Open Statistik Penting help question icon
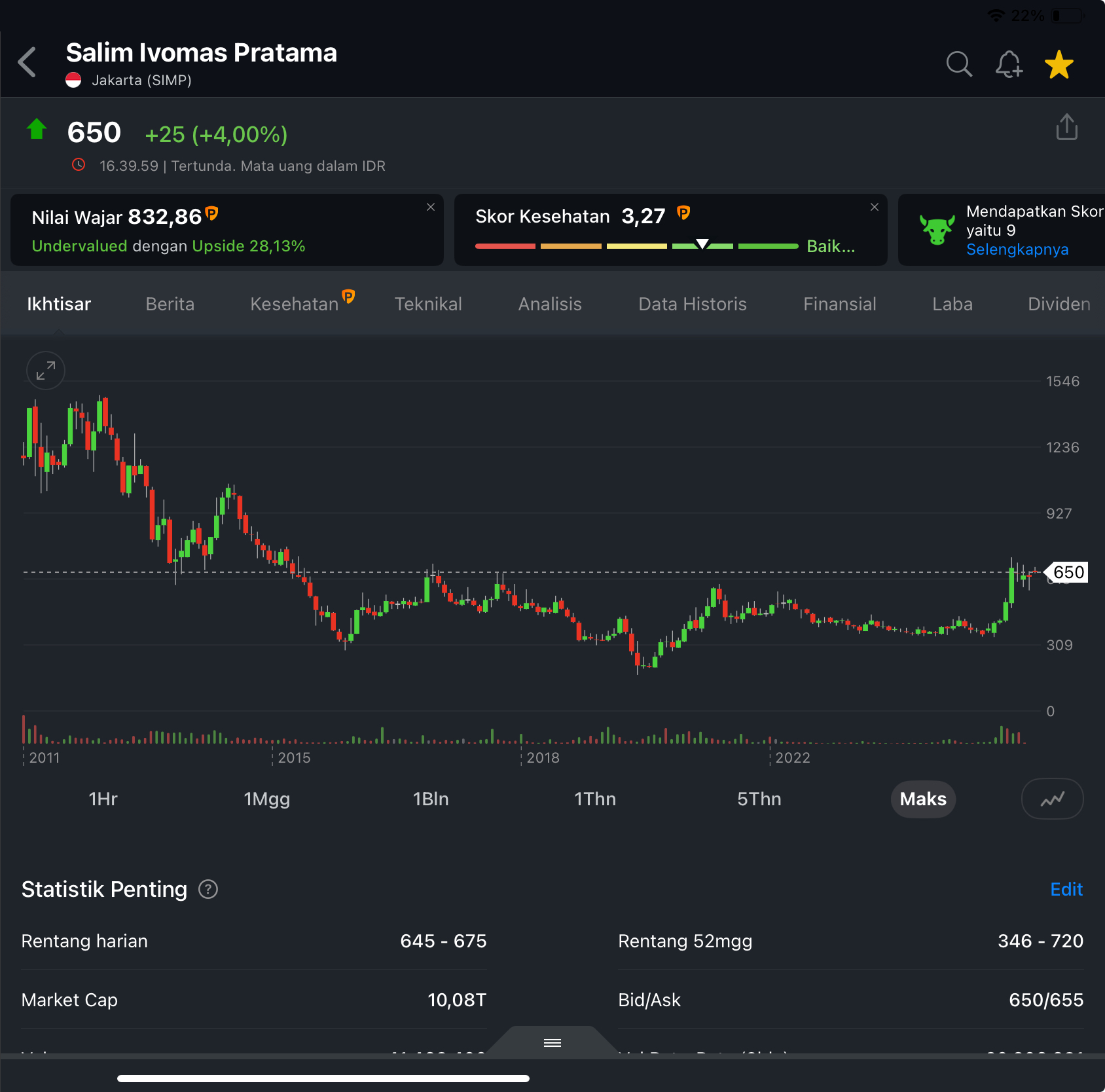This screenshot has height=1092, width=1105. coord(208,889)
